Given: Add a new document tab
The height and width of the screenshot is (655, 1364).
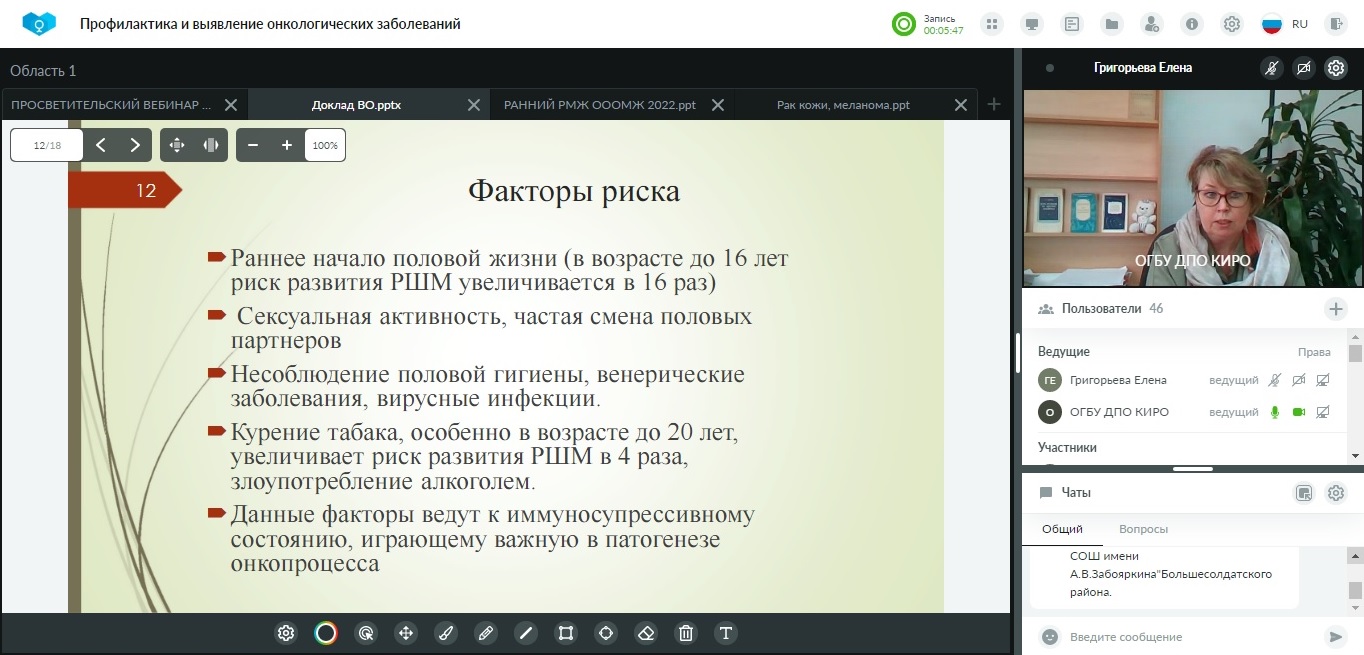Looking at the screenshot, I should (x=994, y=105).
